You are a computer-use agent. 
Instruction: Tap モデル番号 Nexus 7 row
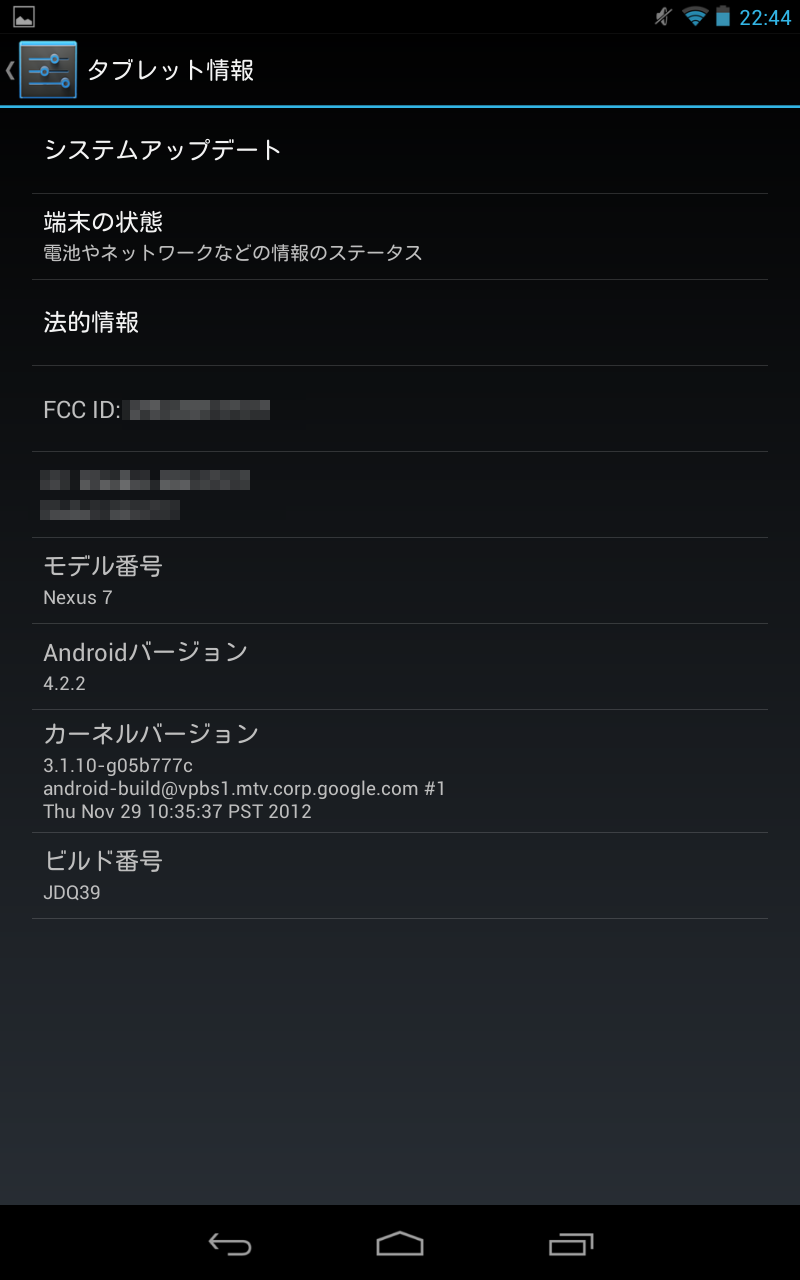(x=400, y=581)
